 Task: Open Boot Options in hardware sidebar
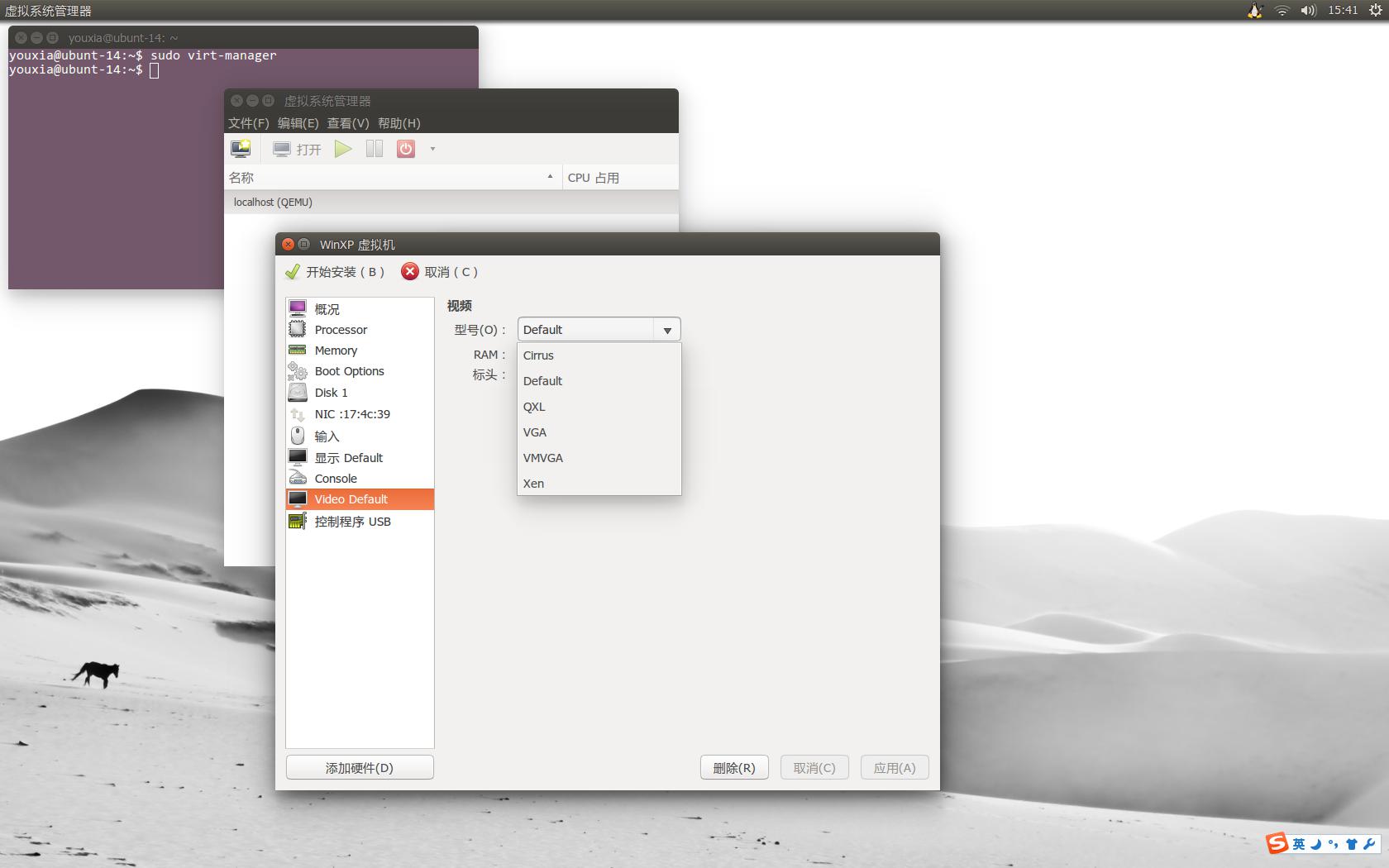[348, 371]
